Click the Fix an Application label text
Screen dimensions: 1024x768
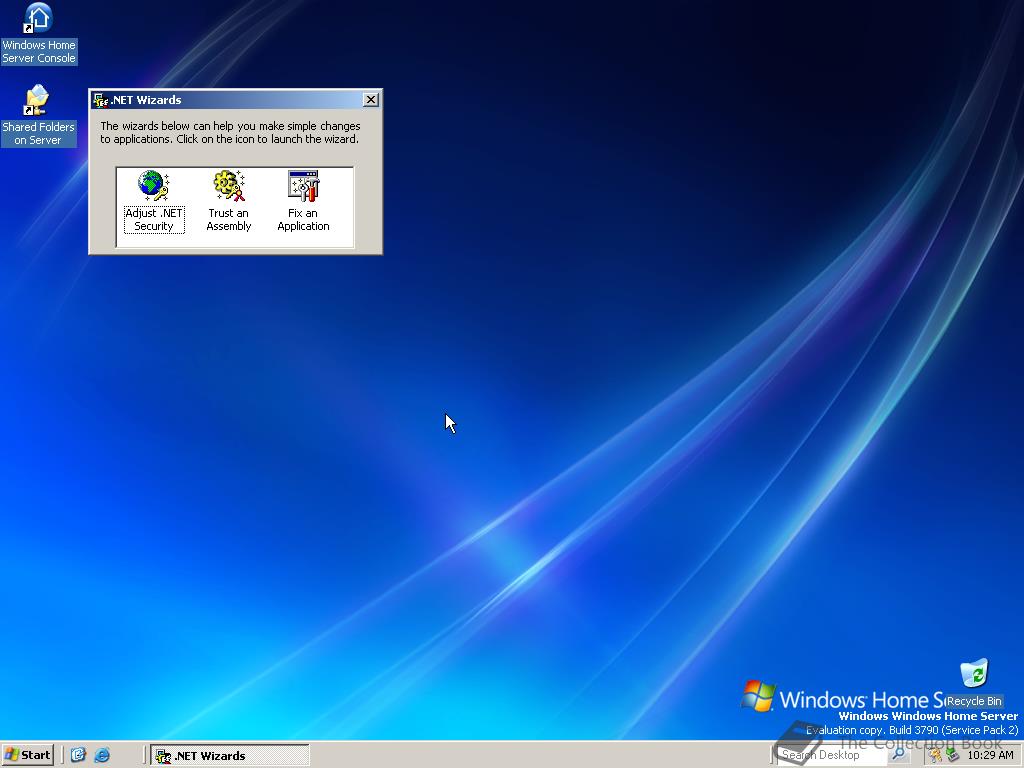coord(303,219)
